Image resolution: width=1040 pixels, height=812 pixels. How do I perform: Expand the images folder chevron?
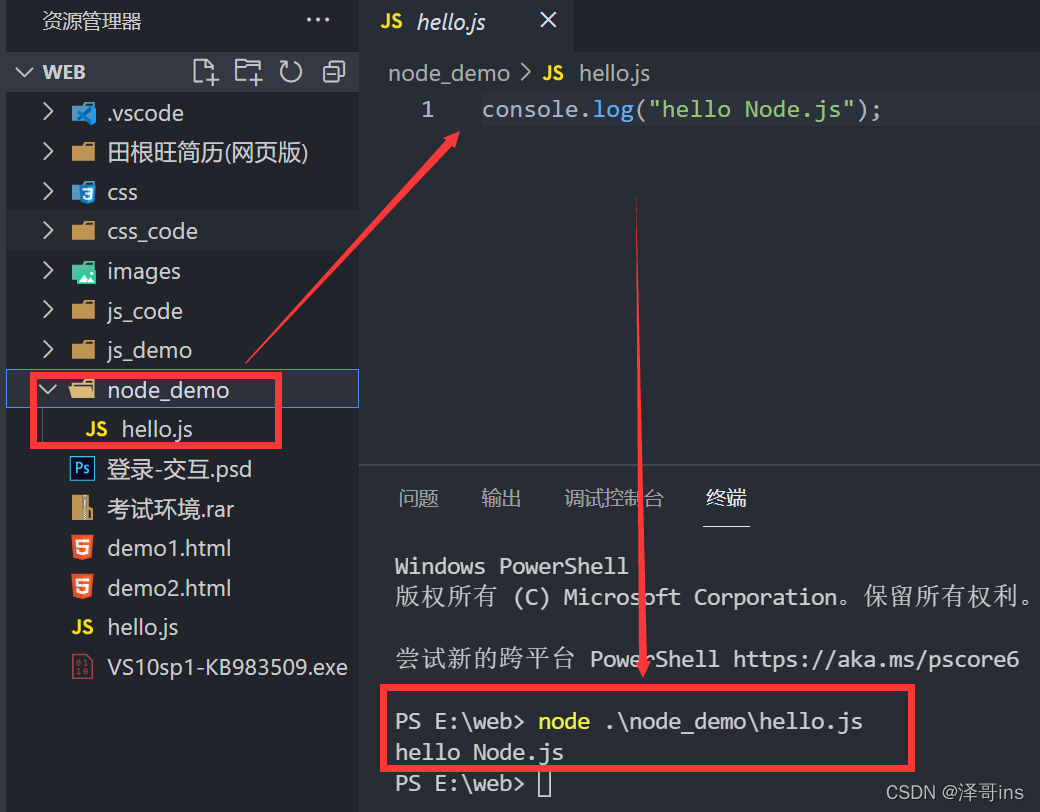click(48, 271)
